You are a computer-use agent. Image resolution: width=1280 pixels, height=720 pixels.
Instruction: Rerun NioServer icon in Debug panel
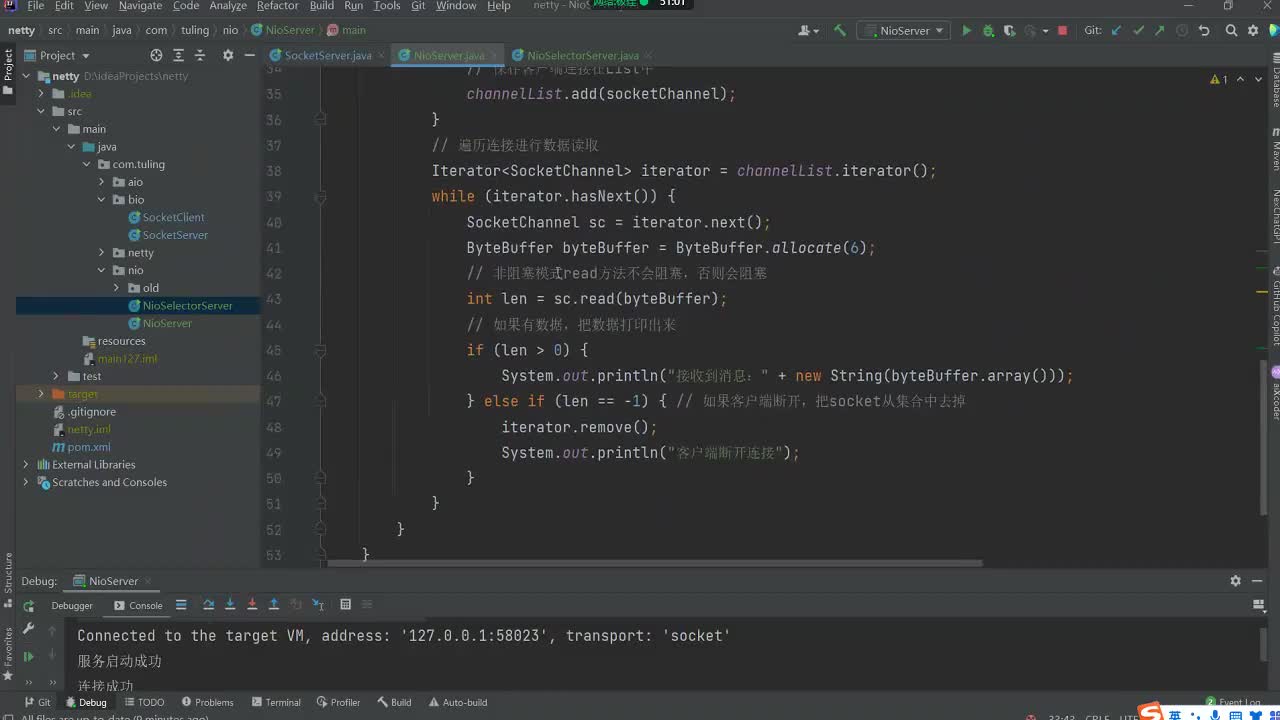(x=28, y=606)
